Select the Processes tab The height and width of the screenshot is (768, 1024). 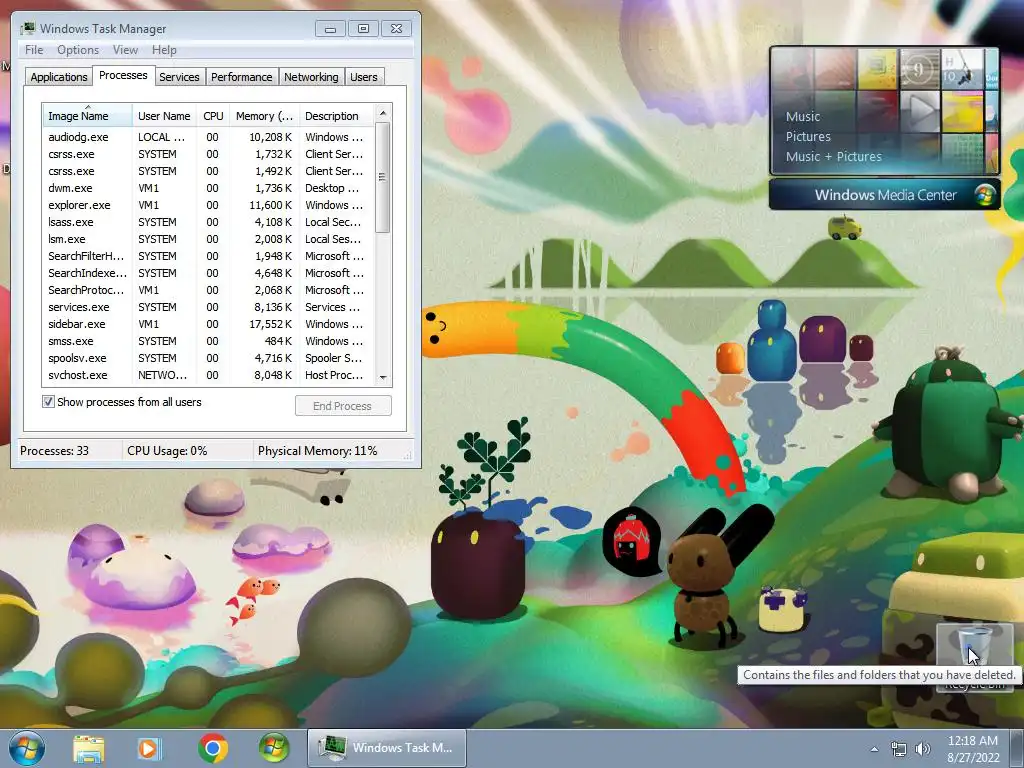click(x=123, y=76)
